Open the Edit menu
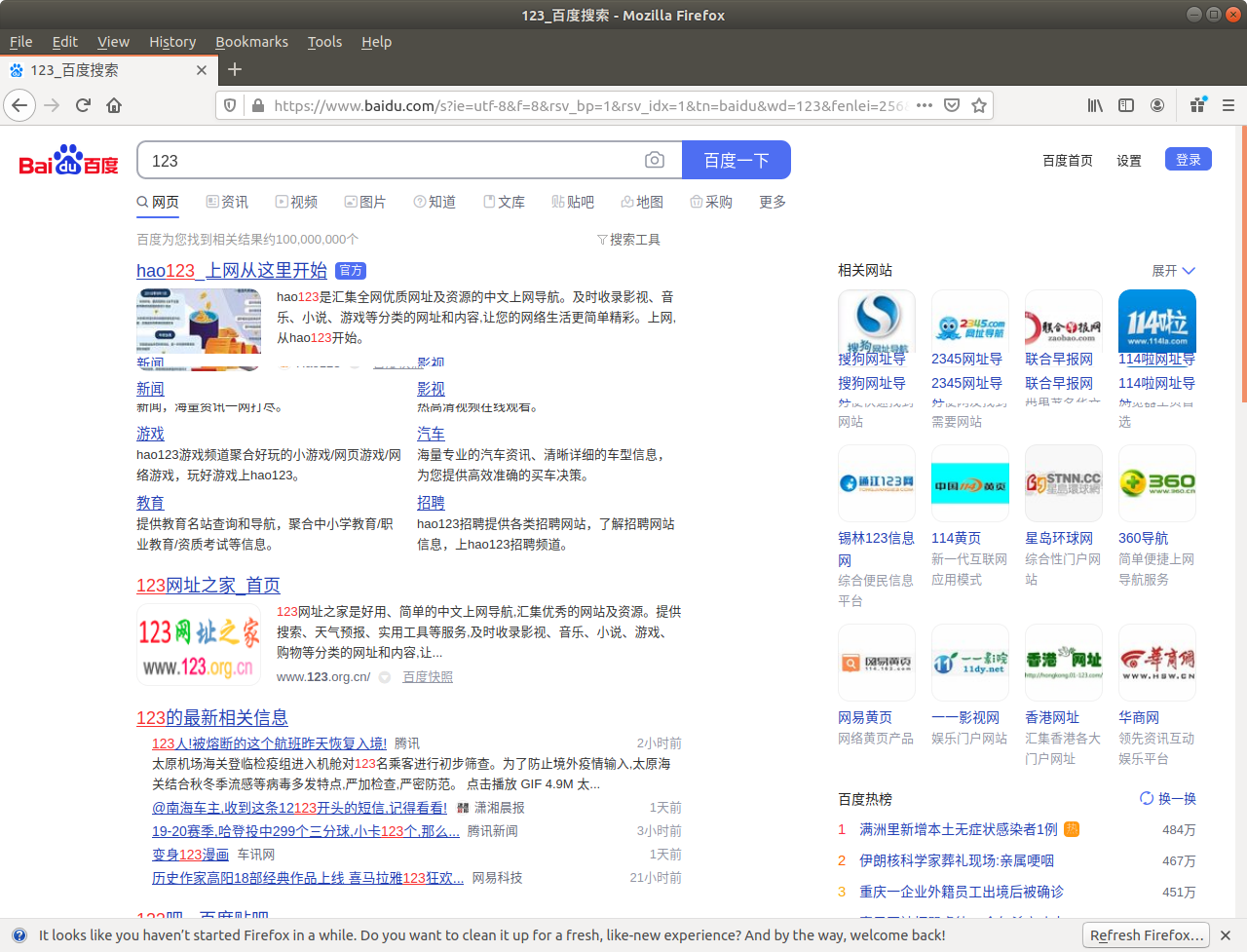This screenshot has width=1247, height=952. 64,42
